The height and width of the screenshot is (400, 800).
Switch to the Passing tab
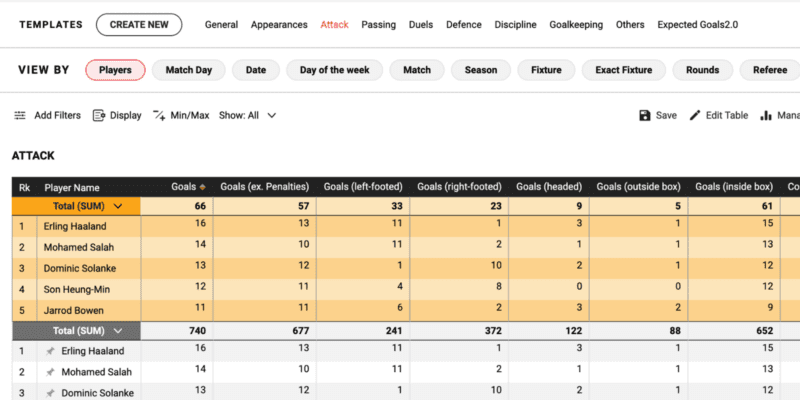[378, 24]
